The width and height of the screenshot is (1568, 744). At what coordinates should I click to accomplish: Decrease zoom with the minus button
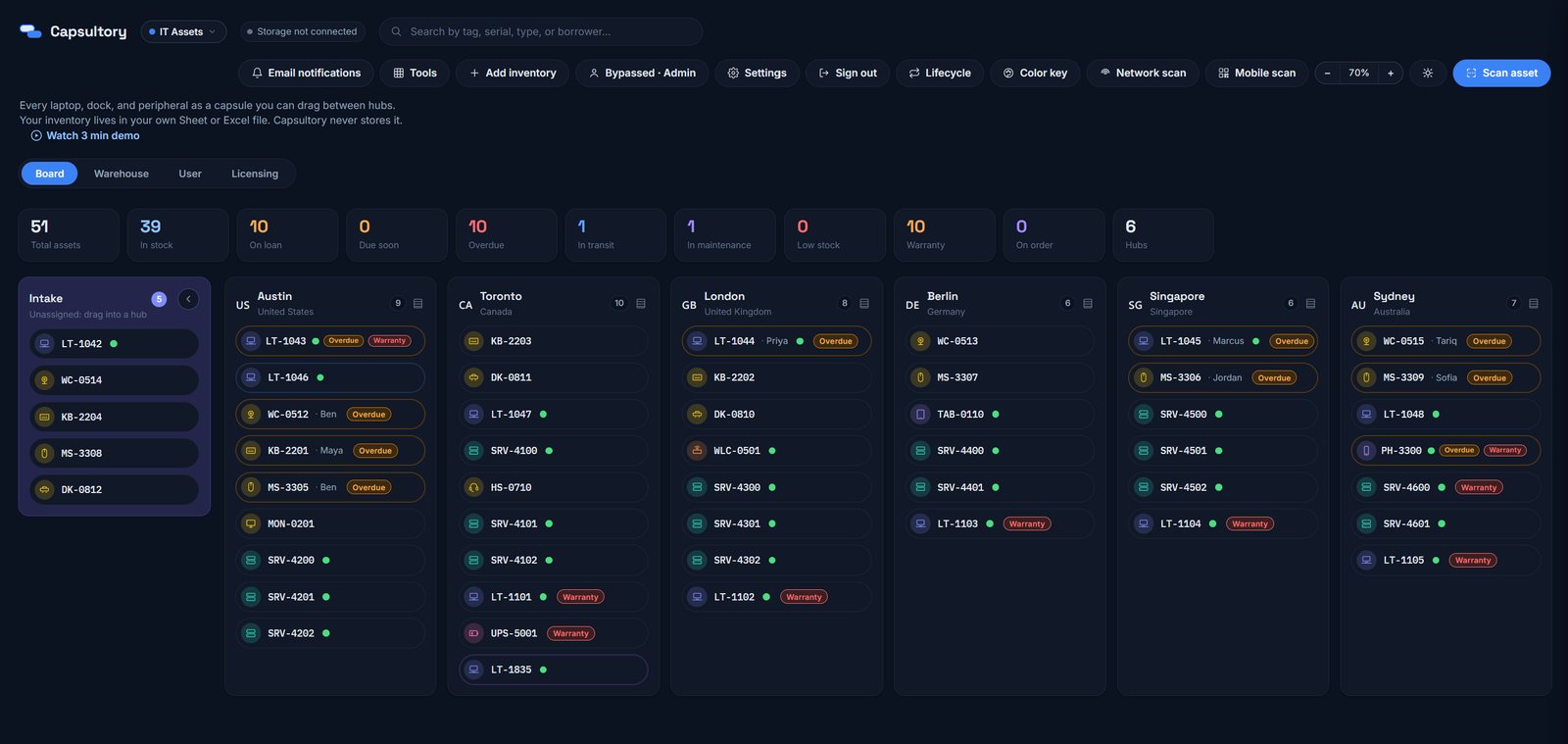(1328, 74)
